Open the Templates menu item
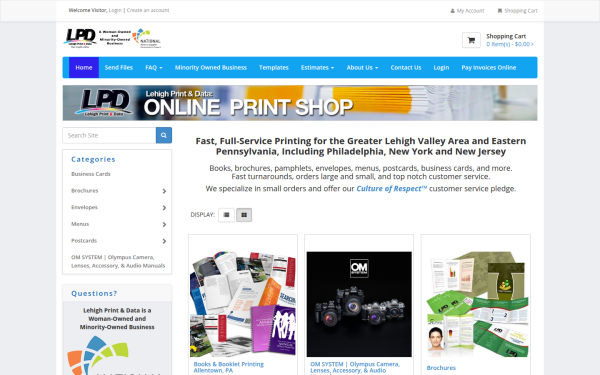600x375 pixels. coord(274,67)
